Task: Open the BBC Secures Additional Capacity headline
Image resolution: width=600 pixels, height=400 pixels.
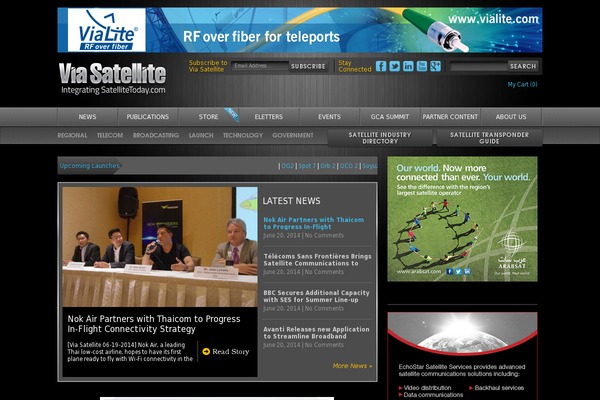Action: pyautogui.click(x=316, y=296)
